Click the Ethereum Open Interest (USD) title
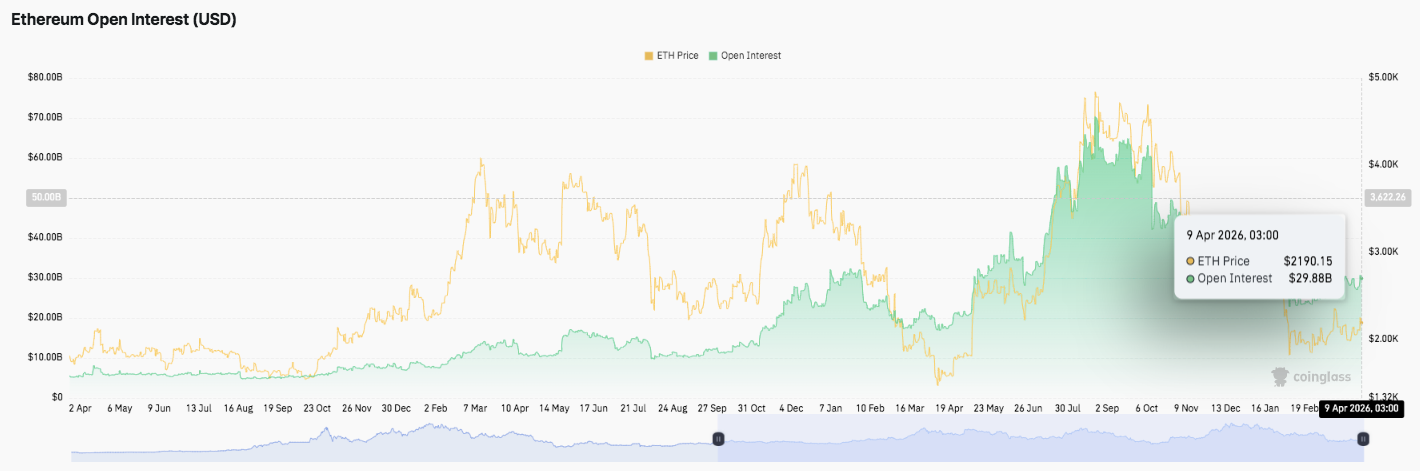This screenshot has height=471, width=1420. (124, 19)
